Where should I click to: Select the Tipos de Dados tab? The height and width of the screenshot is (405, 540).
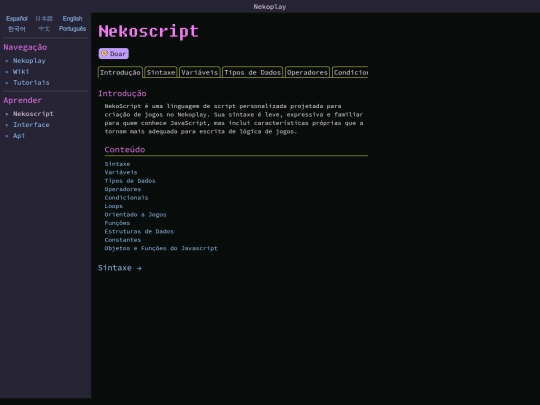point(252,72)
